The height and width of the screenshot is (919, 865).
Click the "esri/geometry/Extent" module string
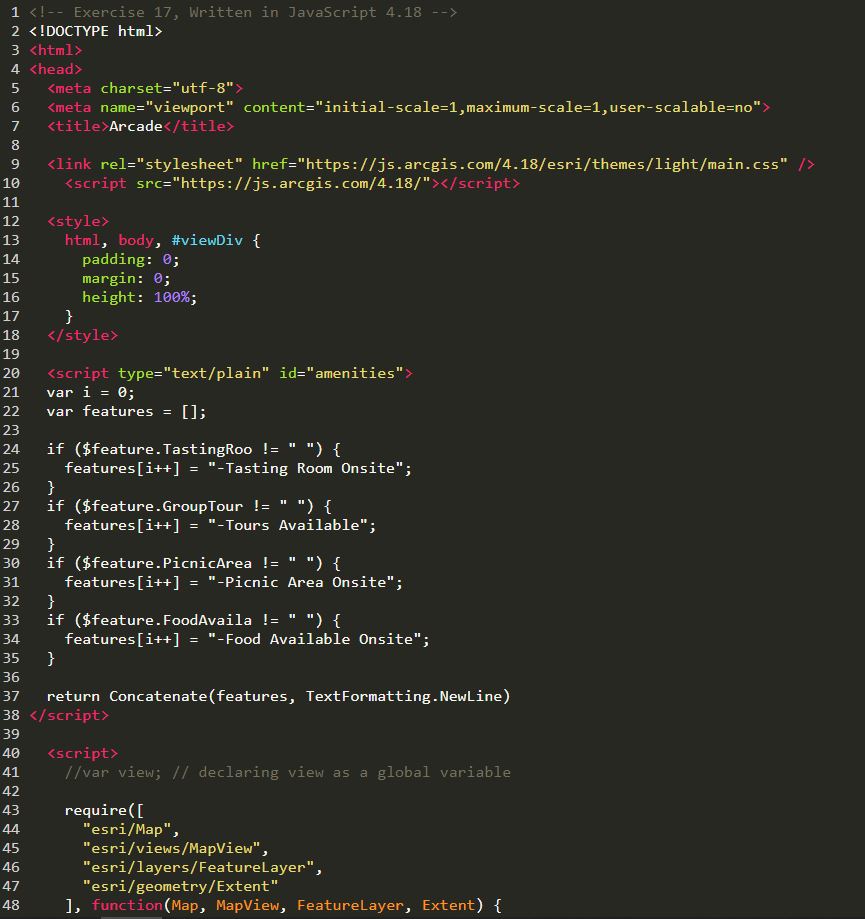tap(180, 886)
